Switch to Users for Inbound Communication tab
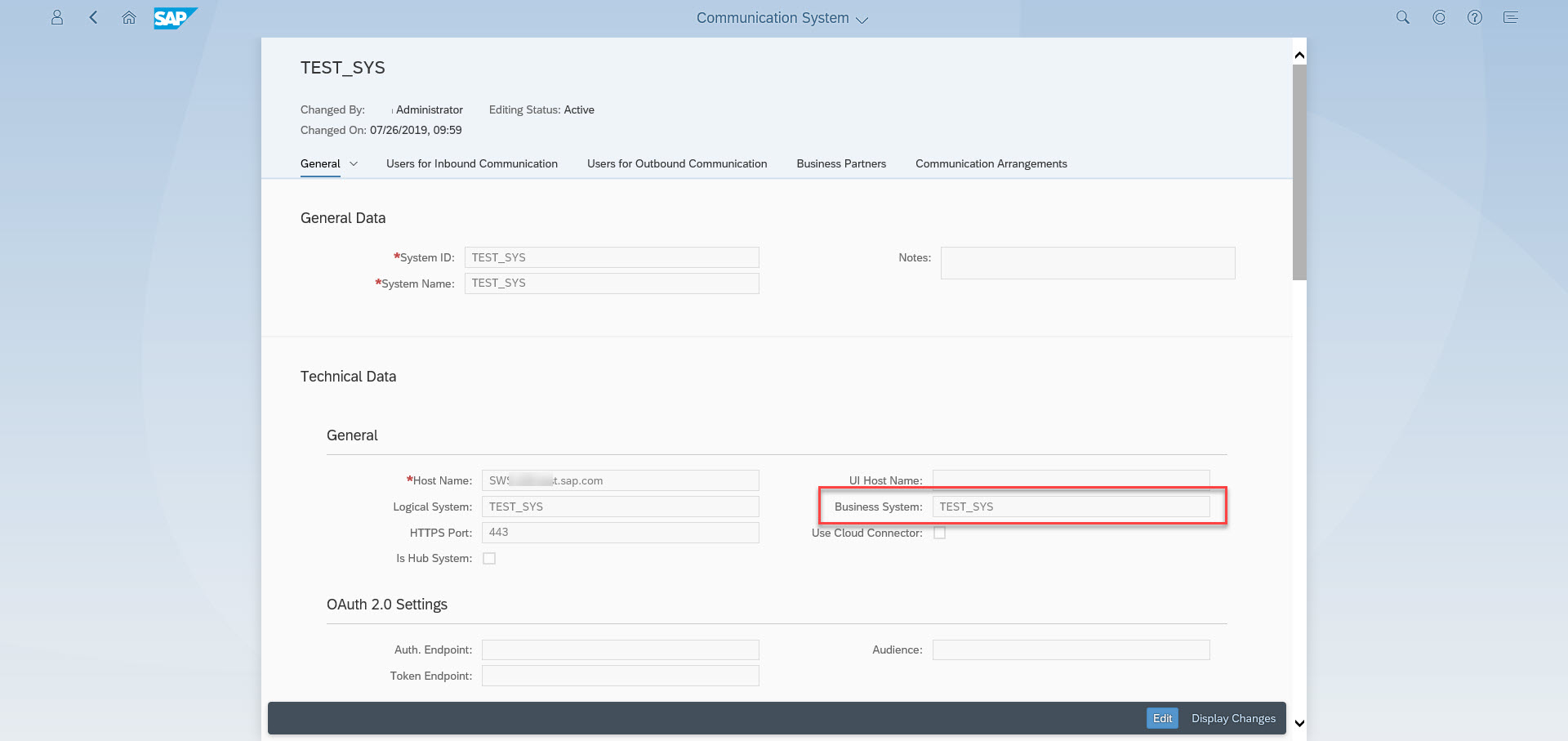The height and width of the screenshot is (741, 1568). 472,163
